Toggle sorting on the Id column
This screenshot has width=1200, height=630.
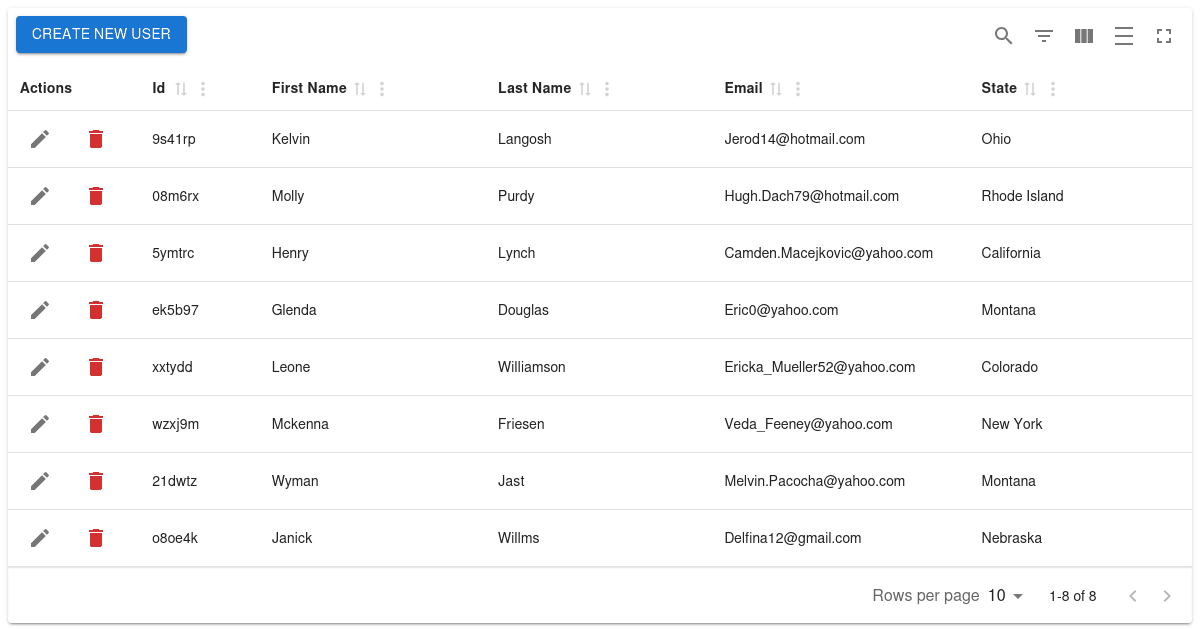[x=181, y=88]
